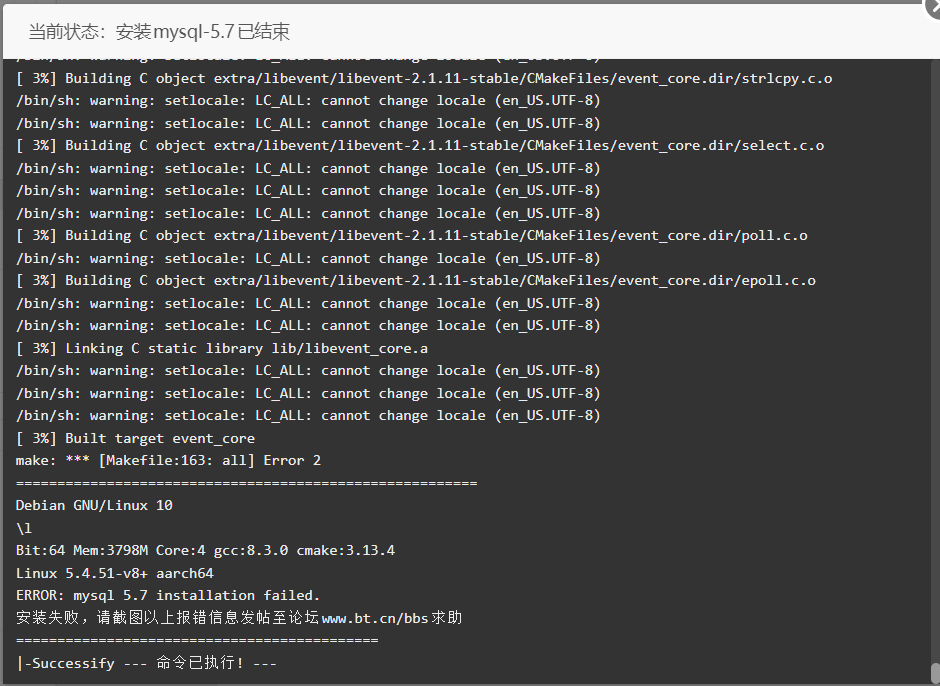Click the Debian GNU/Linux 10 line
Viewport: 940px width, 686px height.
pyautogui.click(x=94, y=506)
